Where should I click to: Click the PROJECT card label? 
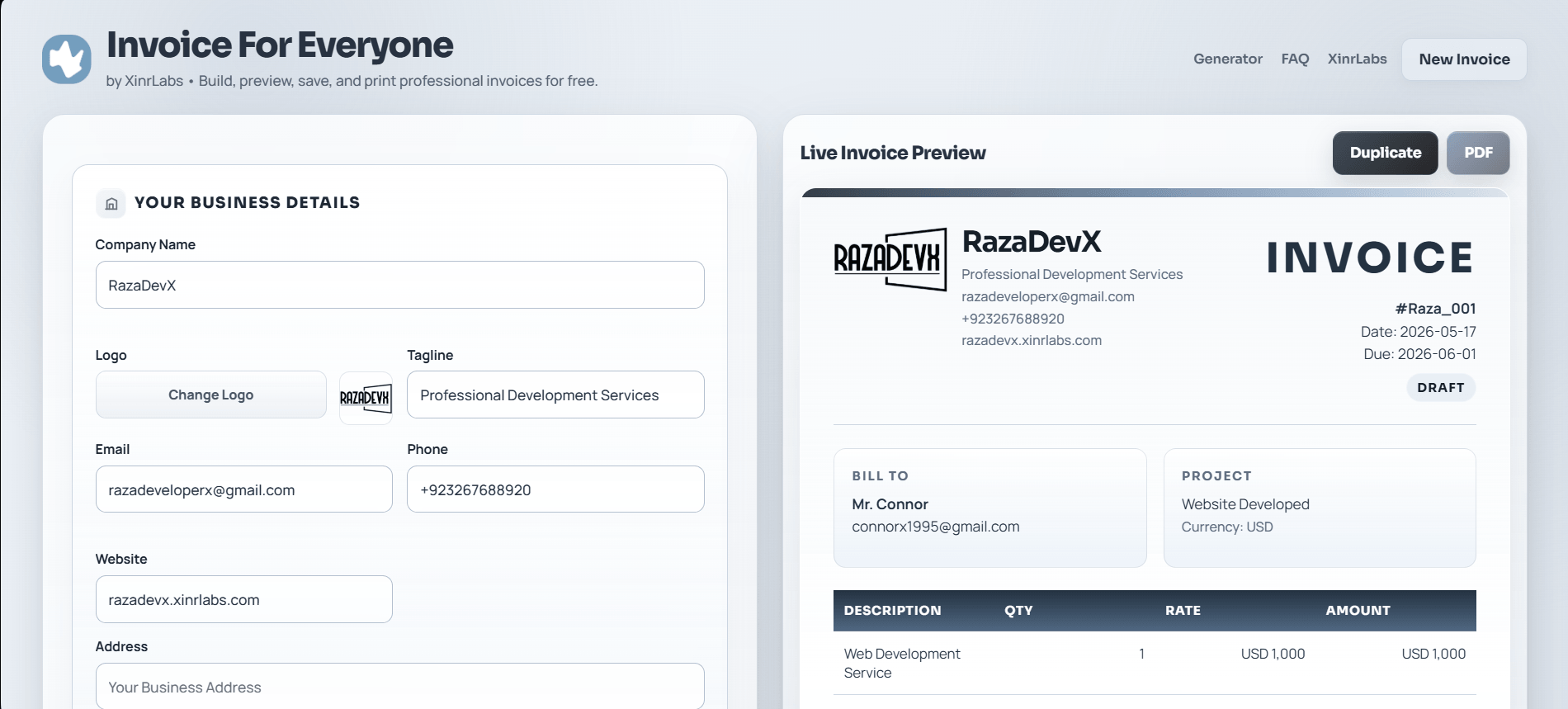1216,476
